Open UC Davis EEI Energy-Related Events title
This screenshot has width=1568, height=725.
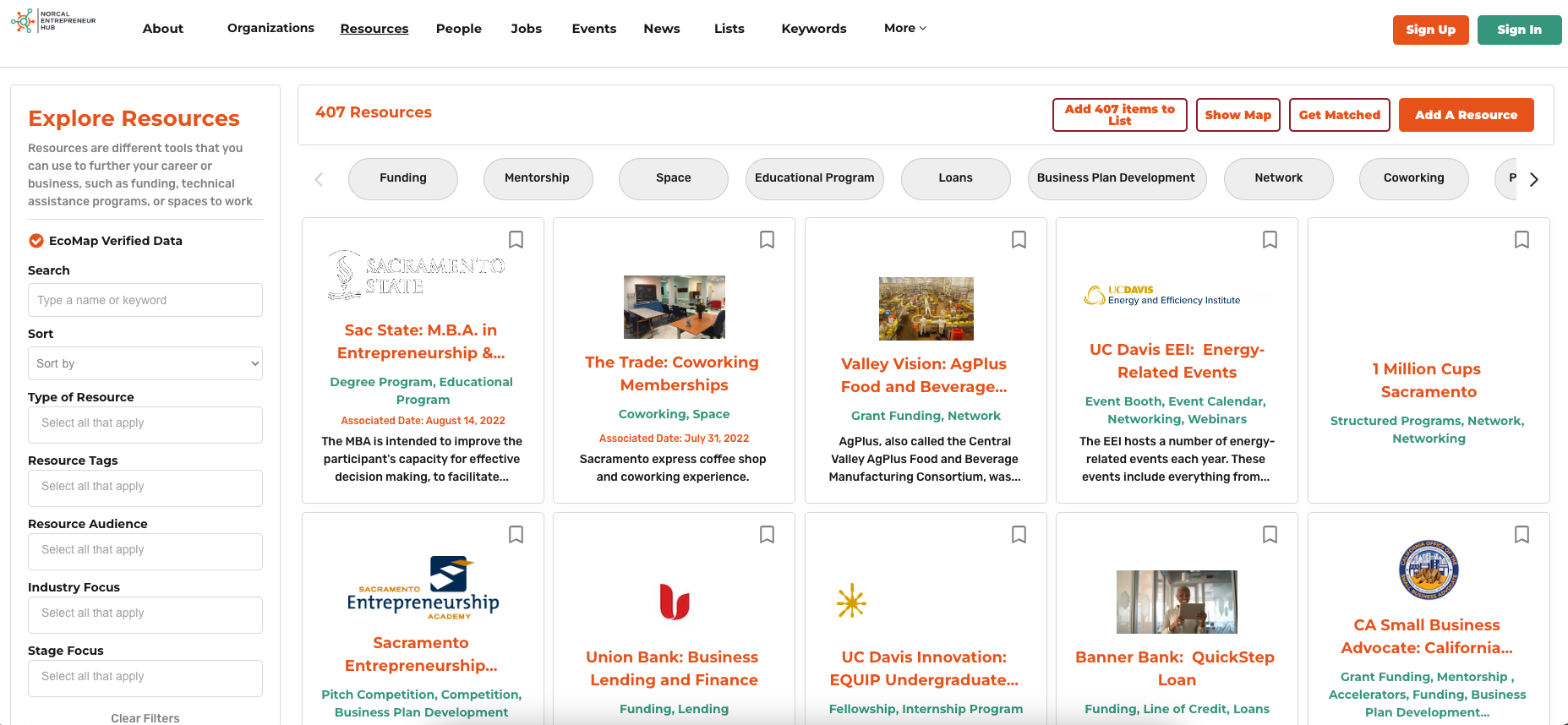coord(1177,361)
